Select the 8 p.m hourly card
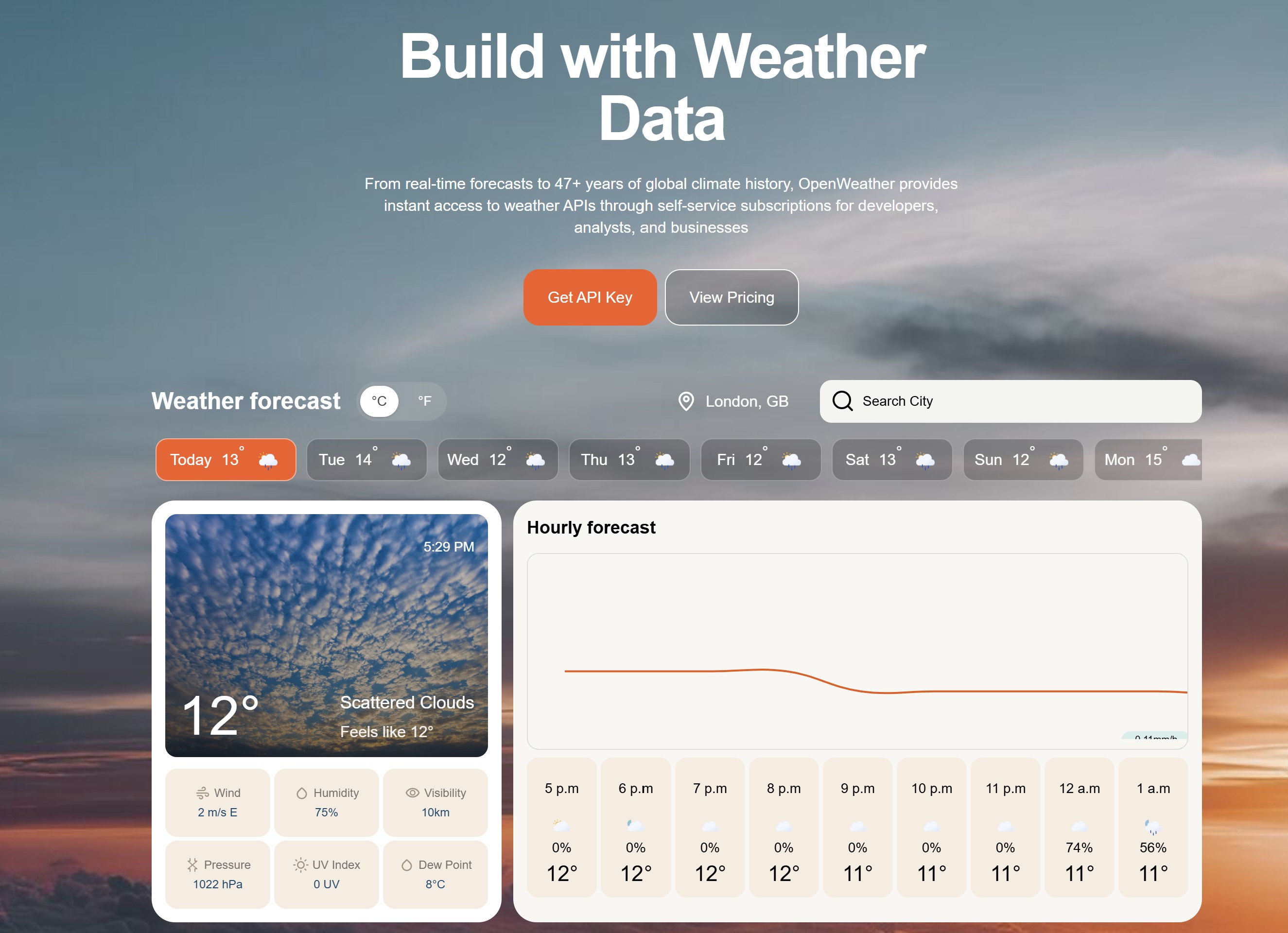This screenshot has height=933, width=1288. 783,828
